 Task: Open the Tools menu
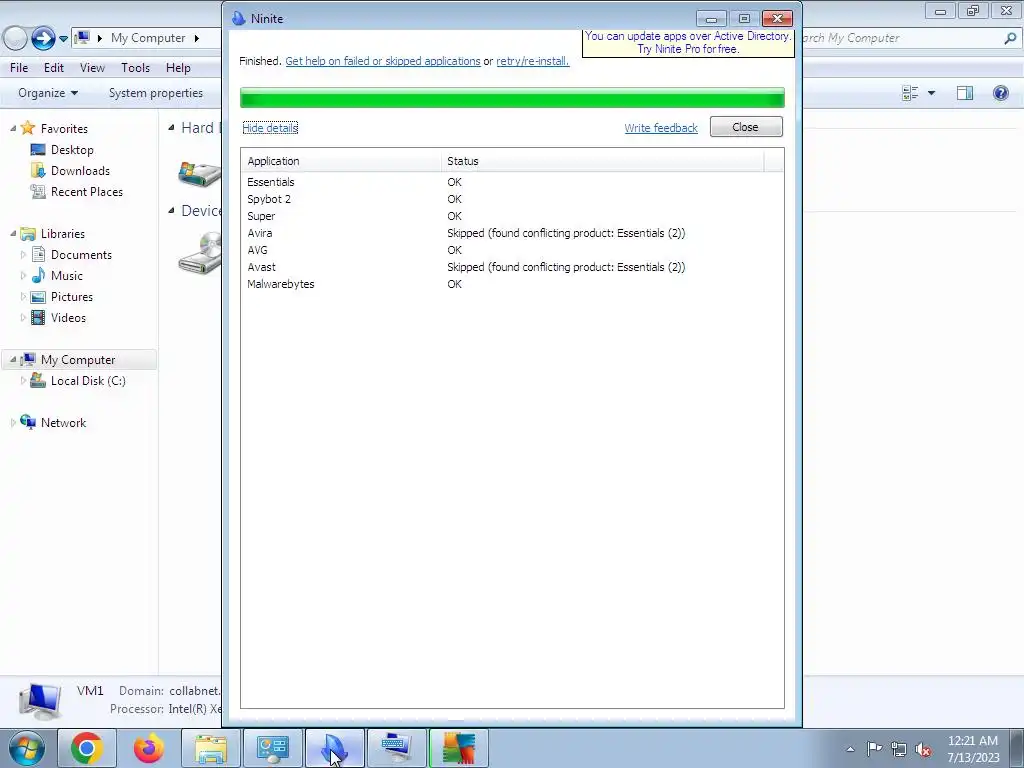pos(135,67)
